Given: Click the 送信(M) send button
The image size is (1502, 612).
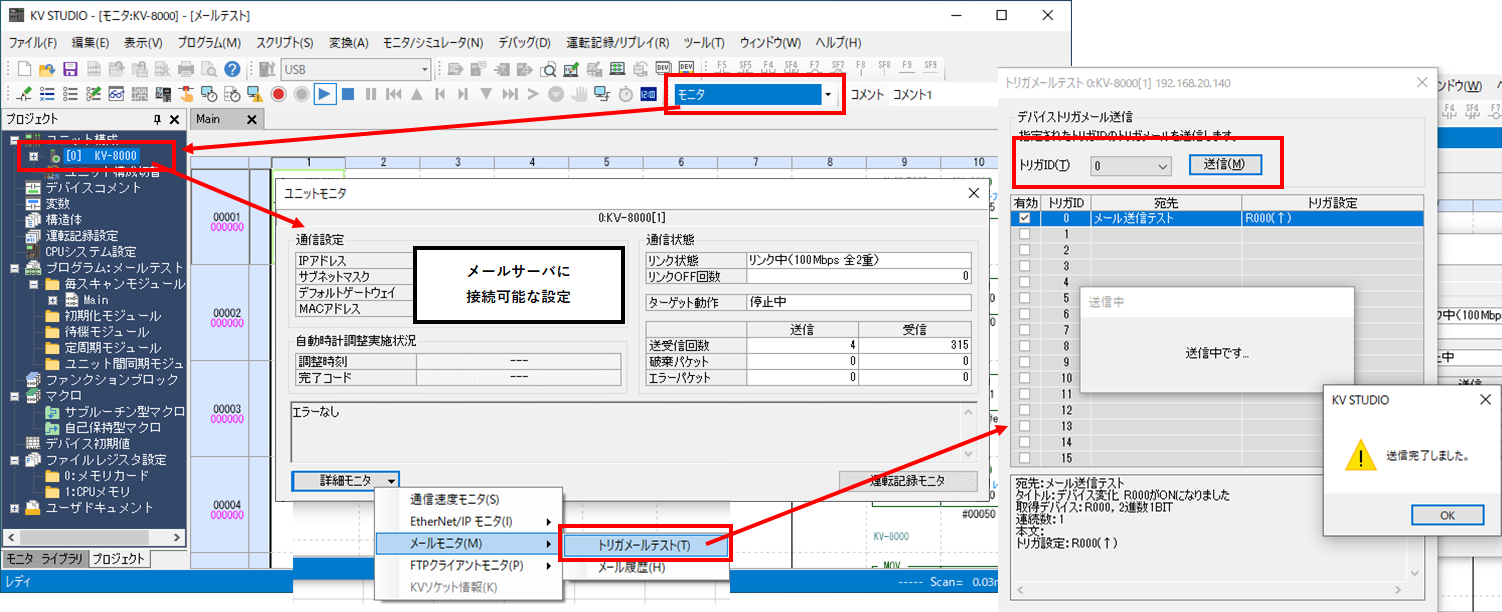Looking at the screenshot, I should tap(1225, 165).
